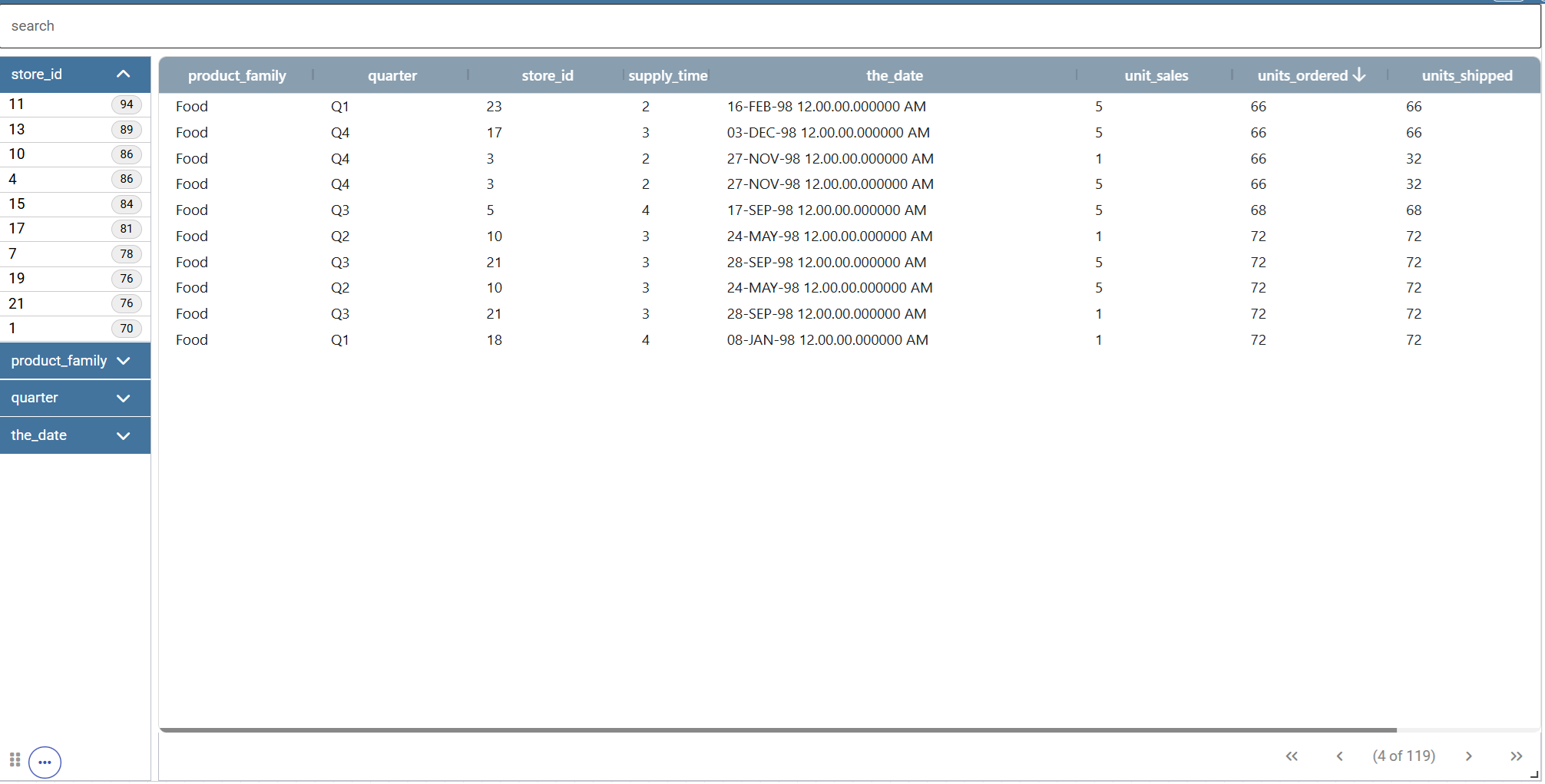
Task: Filter by store_id 21 in sidebar
Action: (75, 303)
